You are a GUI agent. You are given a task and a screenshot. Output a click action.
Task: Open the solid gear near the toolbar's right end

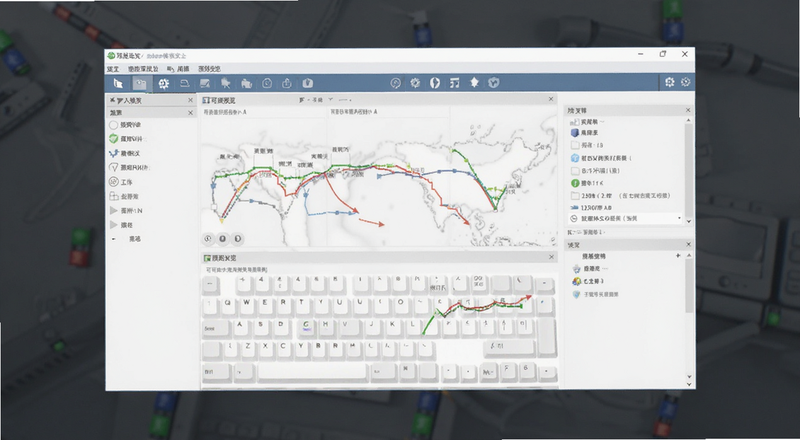click(x=669, y=82)
